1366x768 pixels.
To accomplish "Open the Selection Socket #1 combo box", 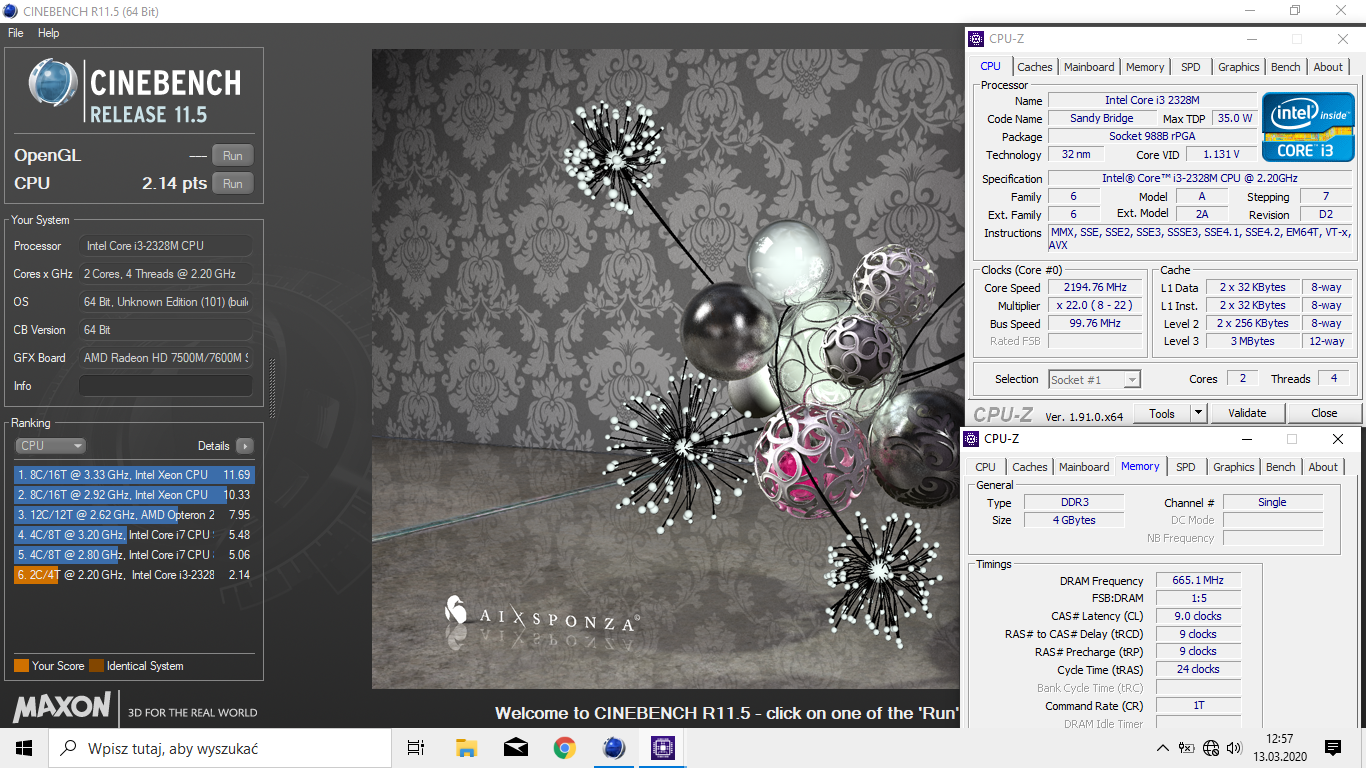I will [x=1094, y=379].
